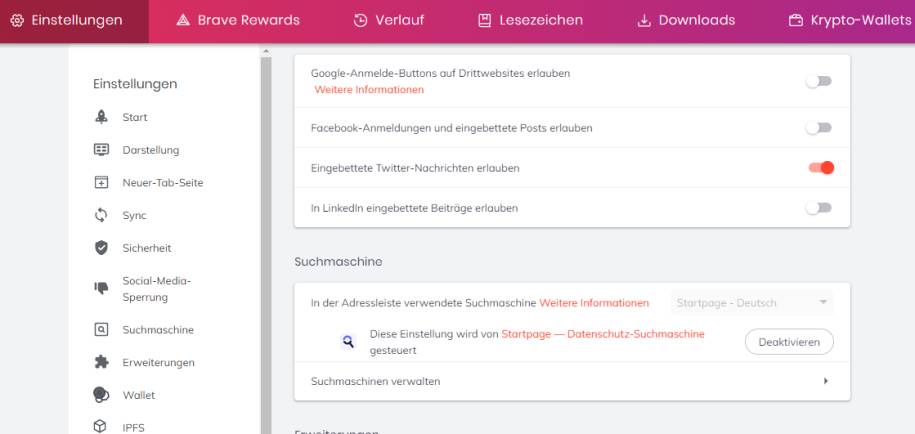Open the Lesezeichen tab

[530, 21]
